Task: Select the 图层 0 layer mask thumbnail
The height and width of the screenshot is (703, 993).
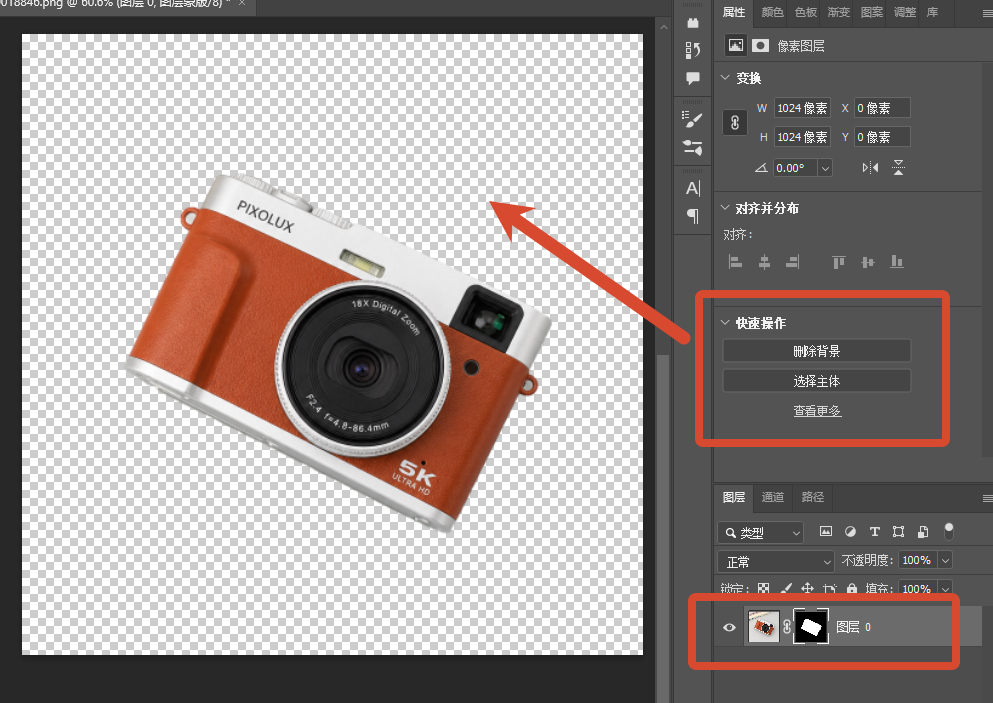Action: tap(811, 626)
